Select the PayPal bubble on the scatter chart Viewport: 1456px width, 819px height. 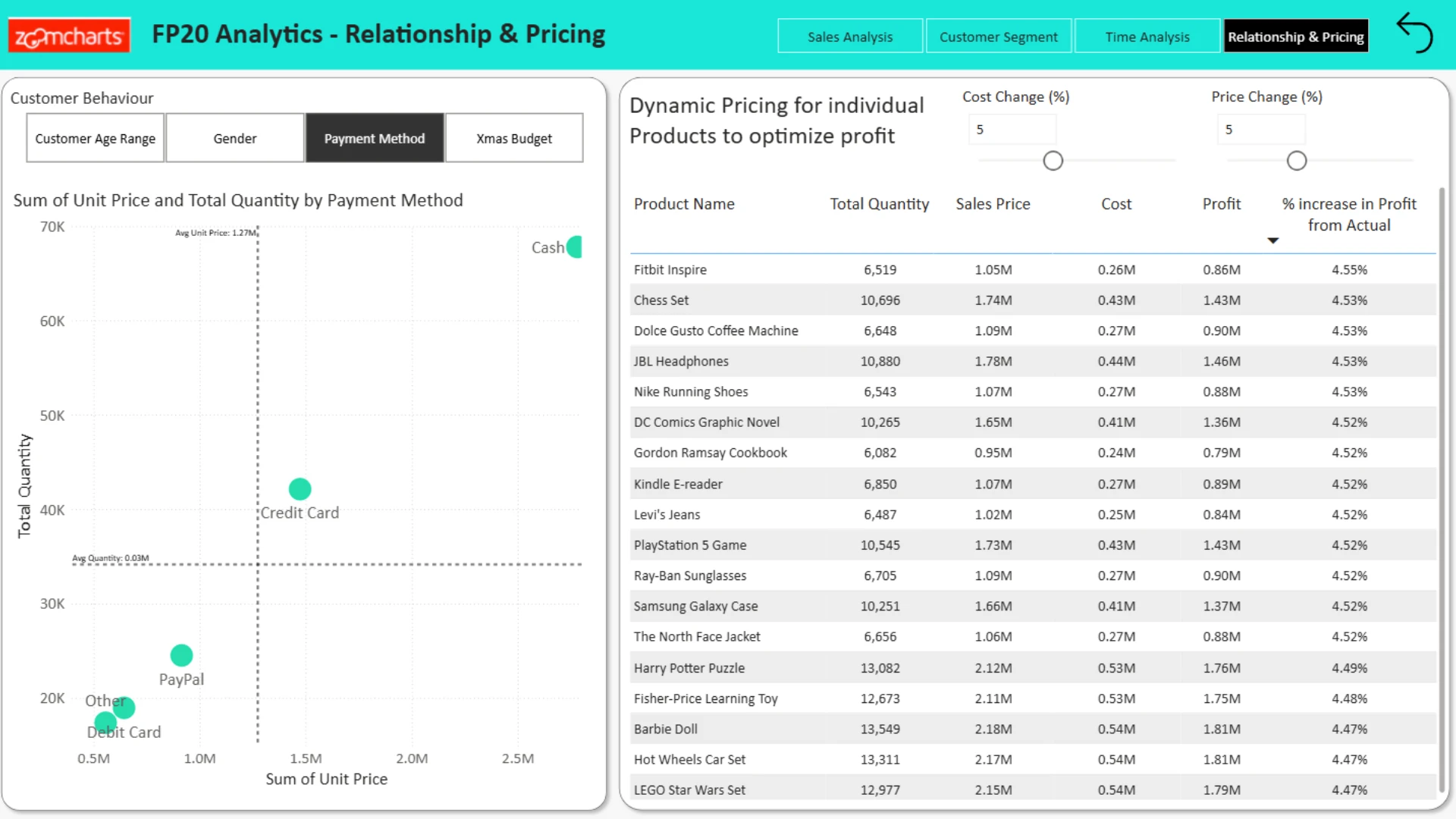tap(181, 655)
